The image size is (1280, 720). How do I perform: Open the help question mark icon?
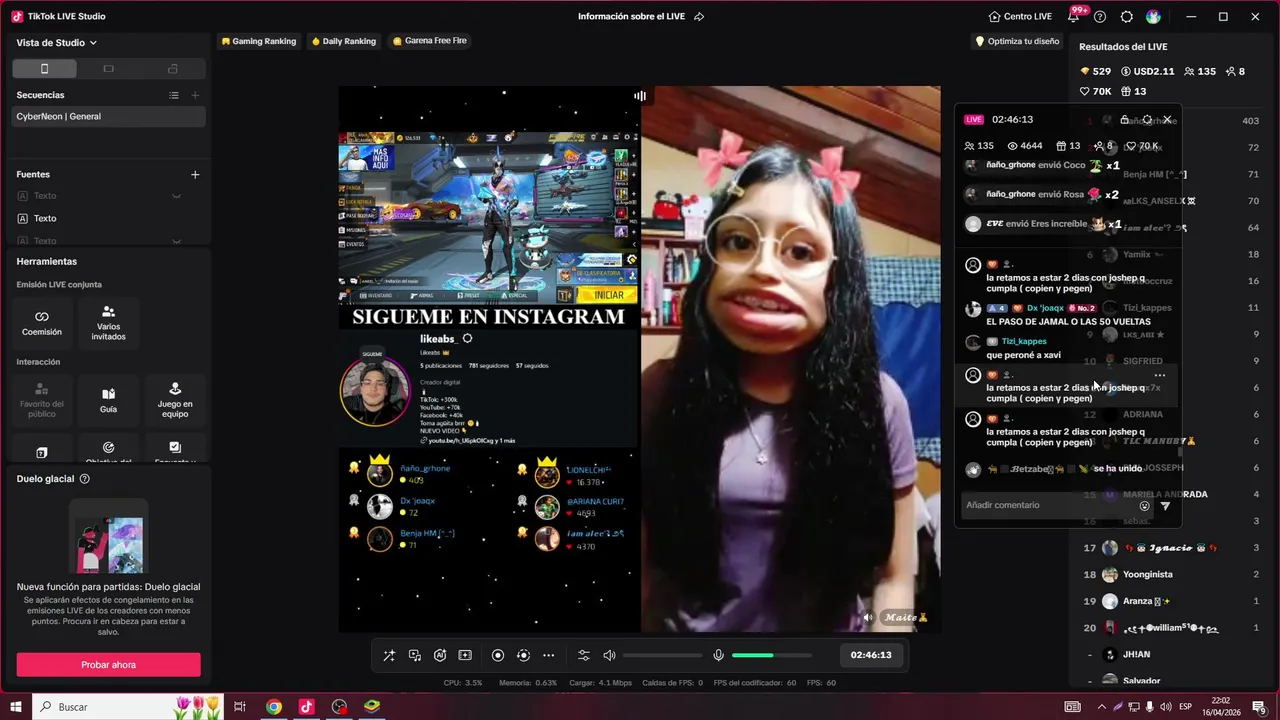tap(1100, 16)
